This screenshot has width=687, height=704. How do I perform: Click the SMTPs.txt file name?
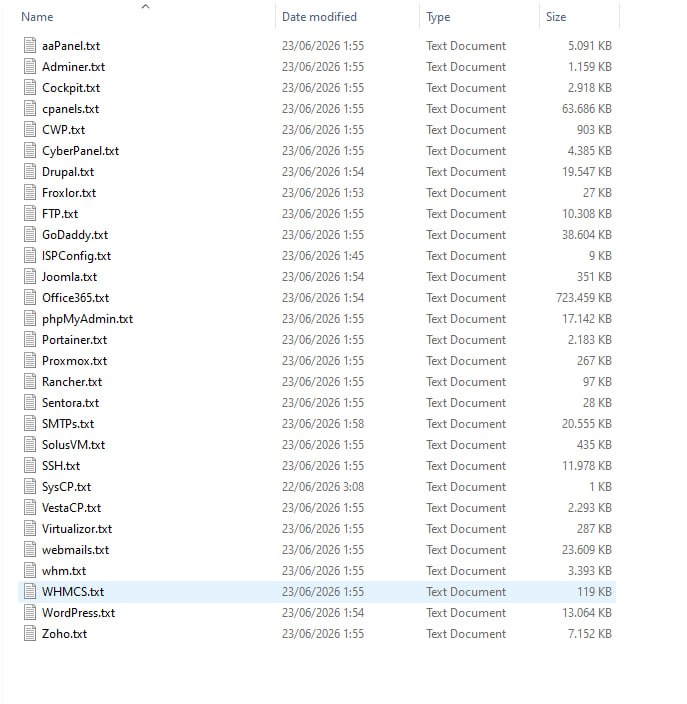[x=68, y=423]
